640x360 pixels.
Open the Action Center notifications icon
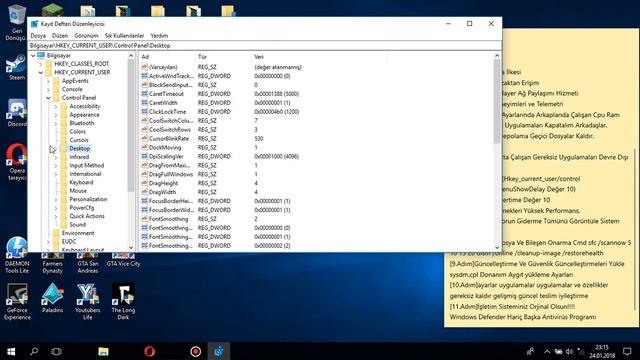pos(627,351)
